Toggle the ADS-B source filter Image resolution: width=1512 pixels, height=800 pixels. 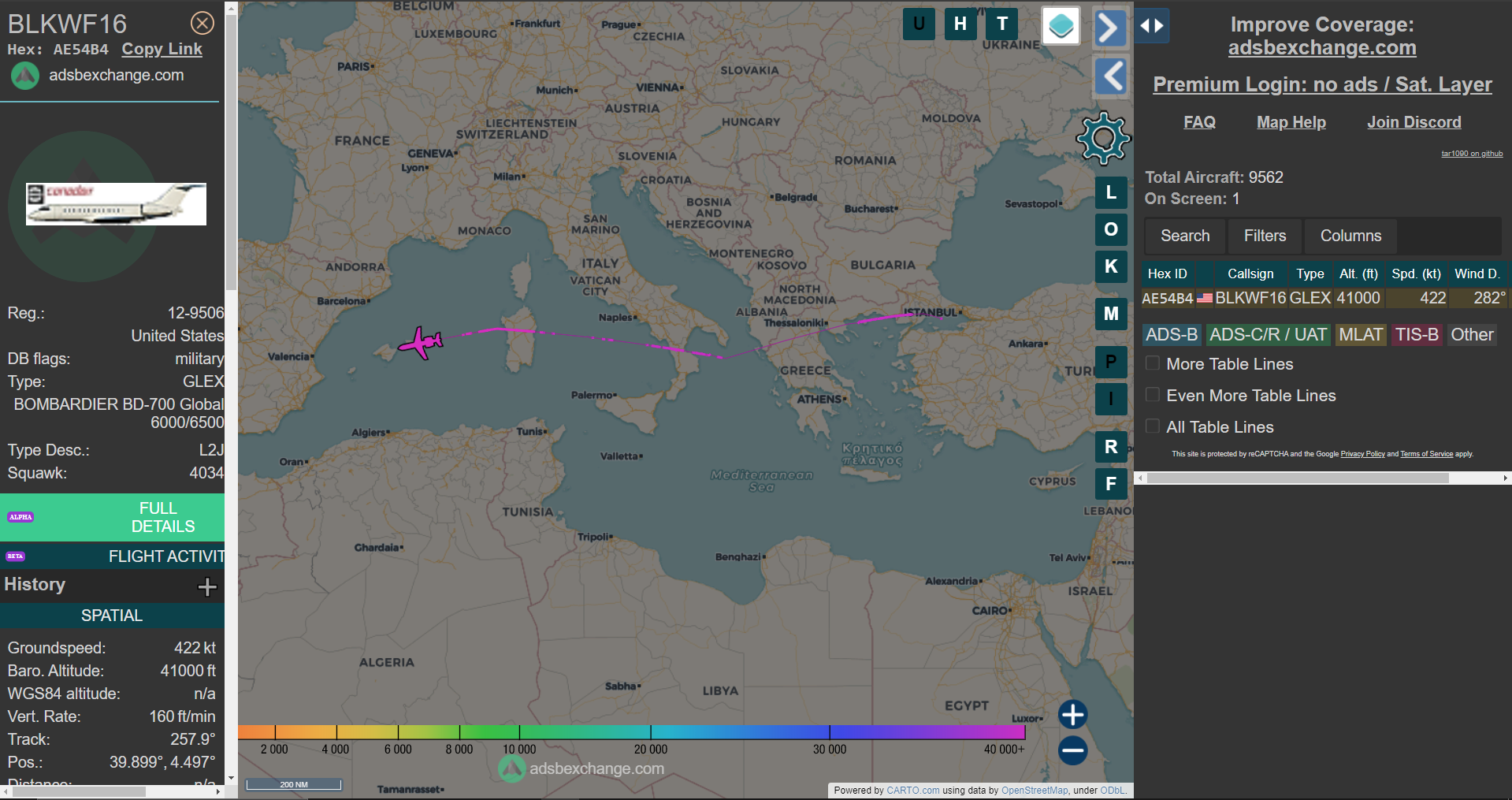1172,335
